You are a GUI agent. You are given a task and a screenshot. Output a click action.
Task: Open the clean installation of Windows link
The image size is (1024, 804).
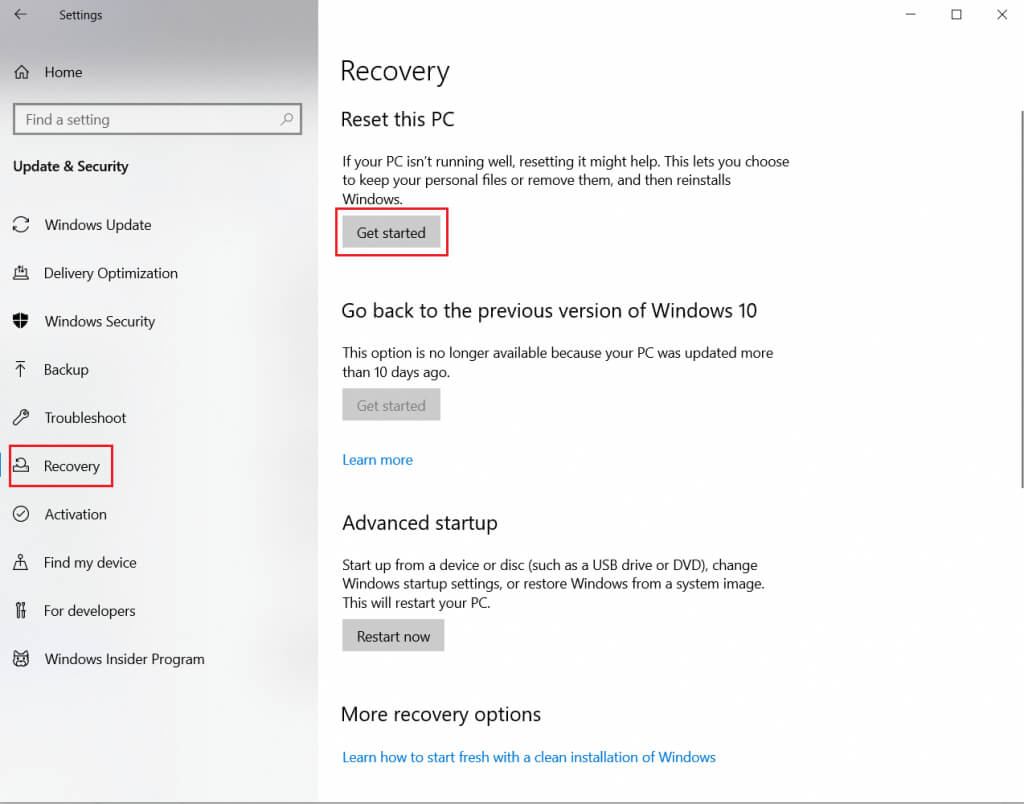tap(528, 757)
